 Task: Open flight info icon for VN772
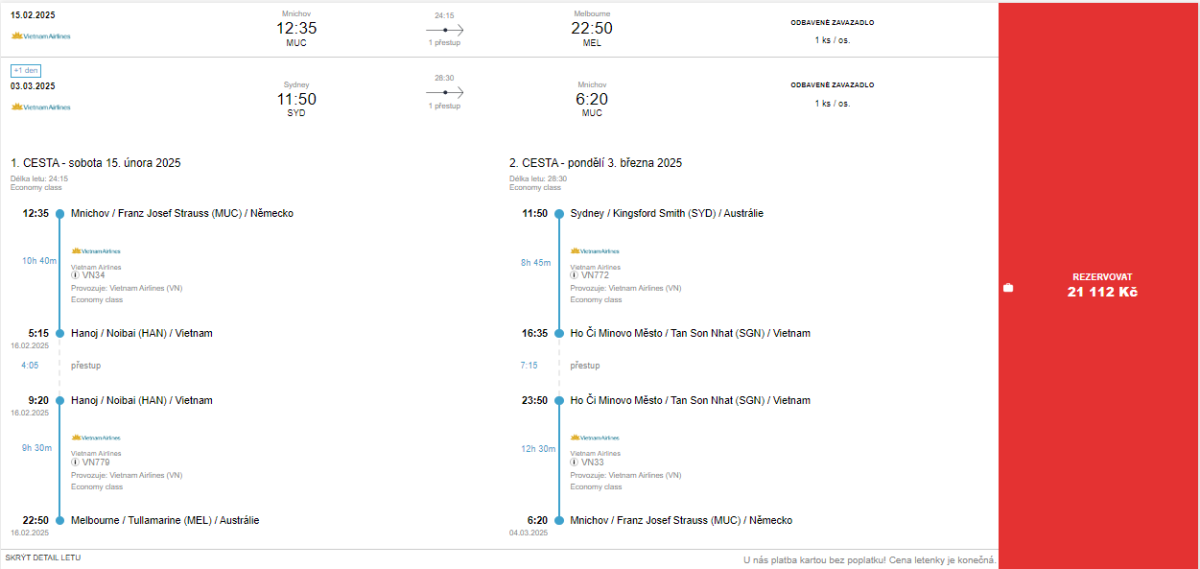(575, 276)
